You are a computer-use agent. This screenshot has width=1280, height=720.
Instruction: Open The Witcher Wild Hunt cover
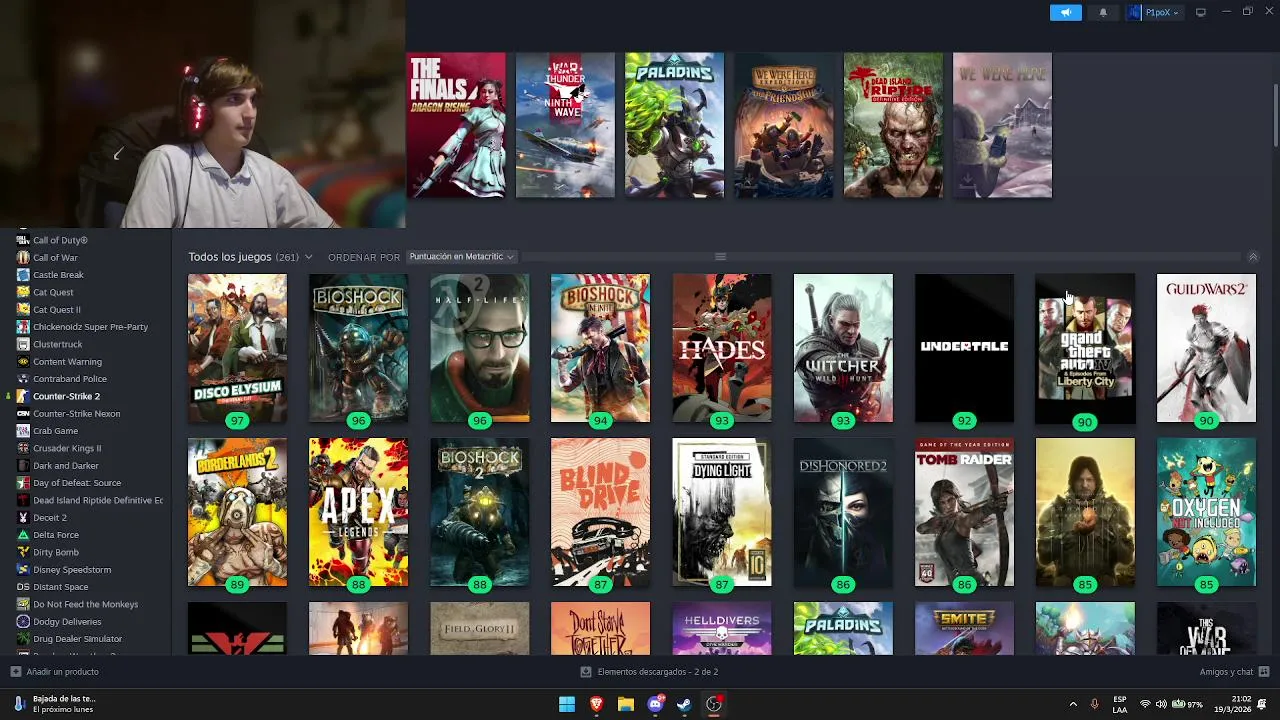843,348
